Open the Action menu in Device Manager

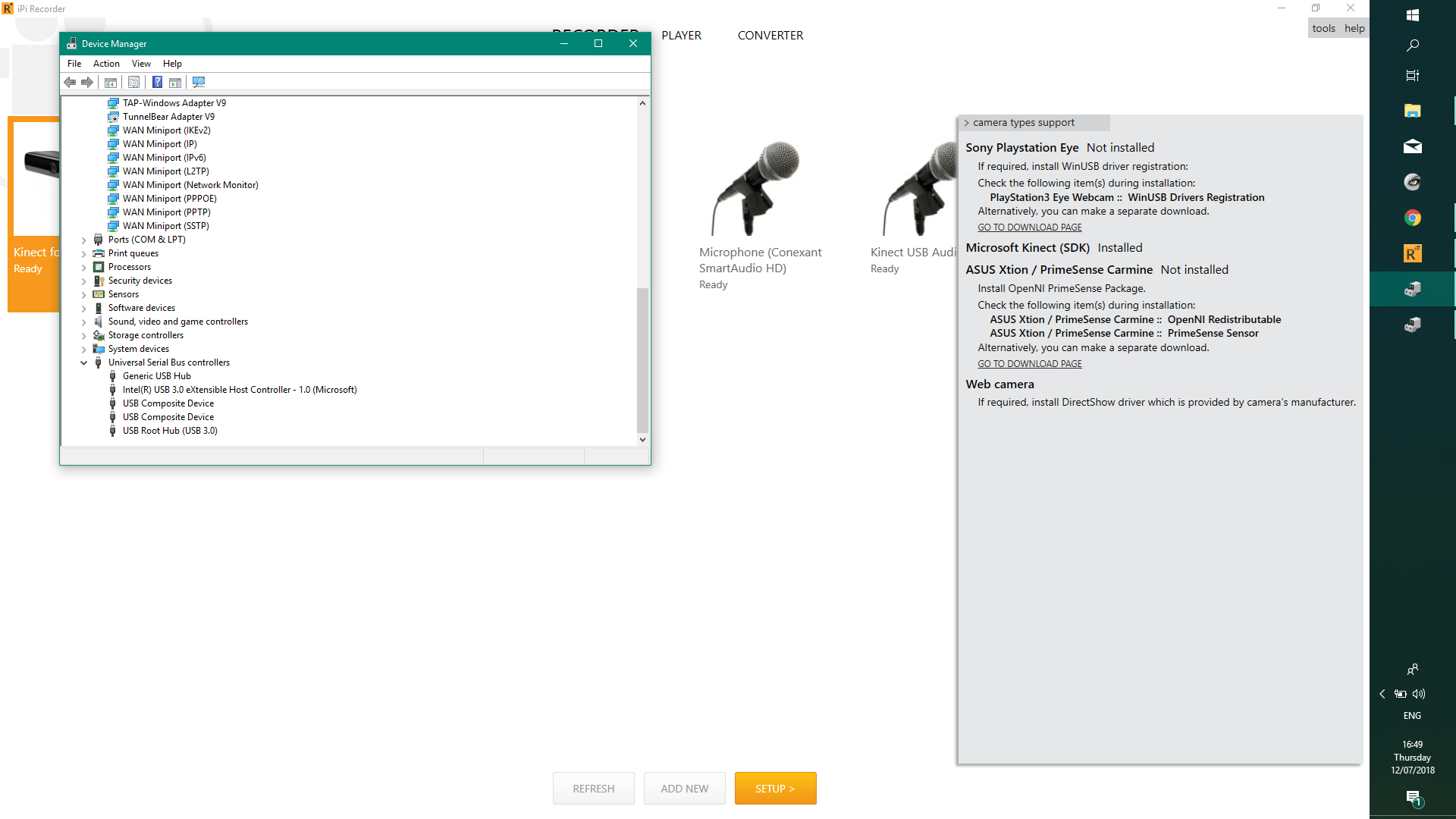click(106, 64)
